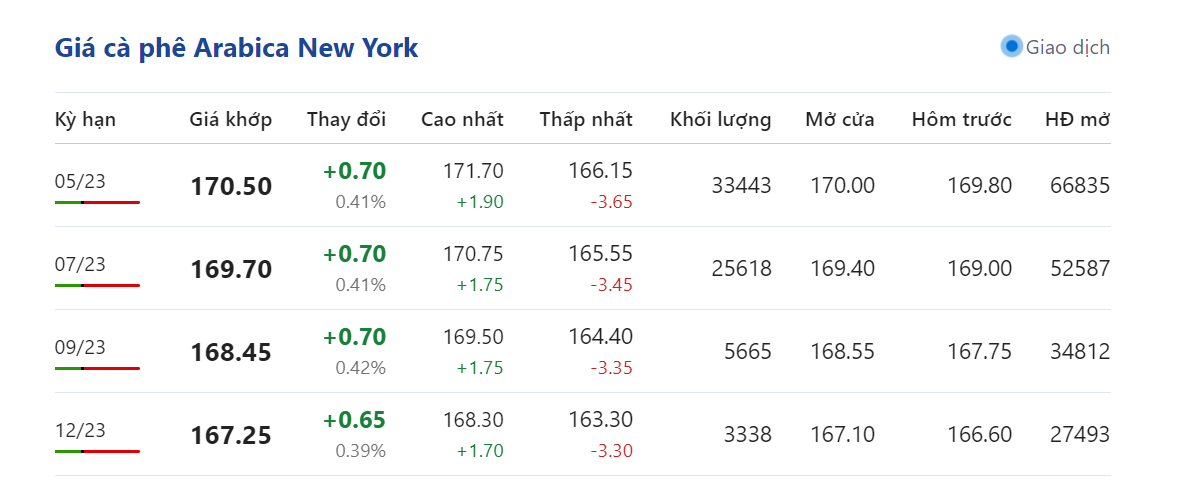Click the 33443 volume value
The height and width of the screenshot is (503, 1179).
741,186
